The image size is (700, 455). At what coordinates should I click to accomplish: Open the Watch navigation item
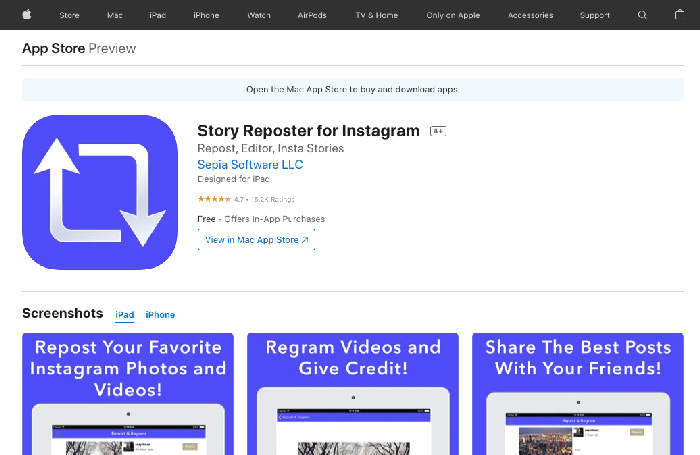(258, 15)
